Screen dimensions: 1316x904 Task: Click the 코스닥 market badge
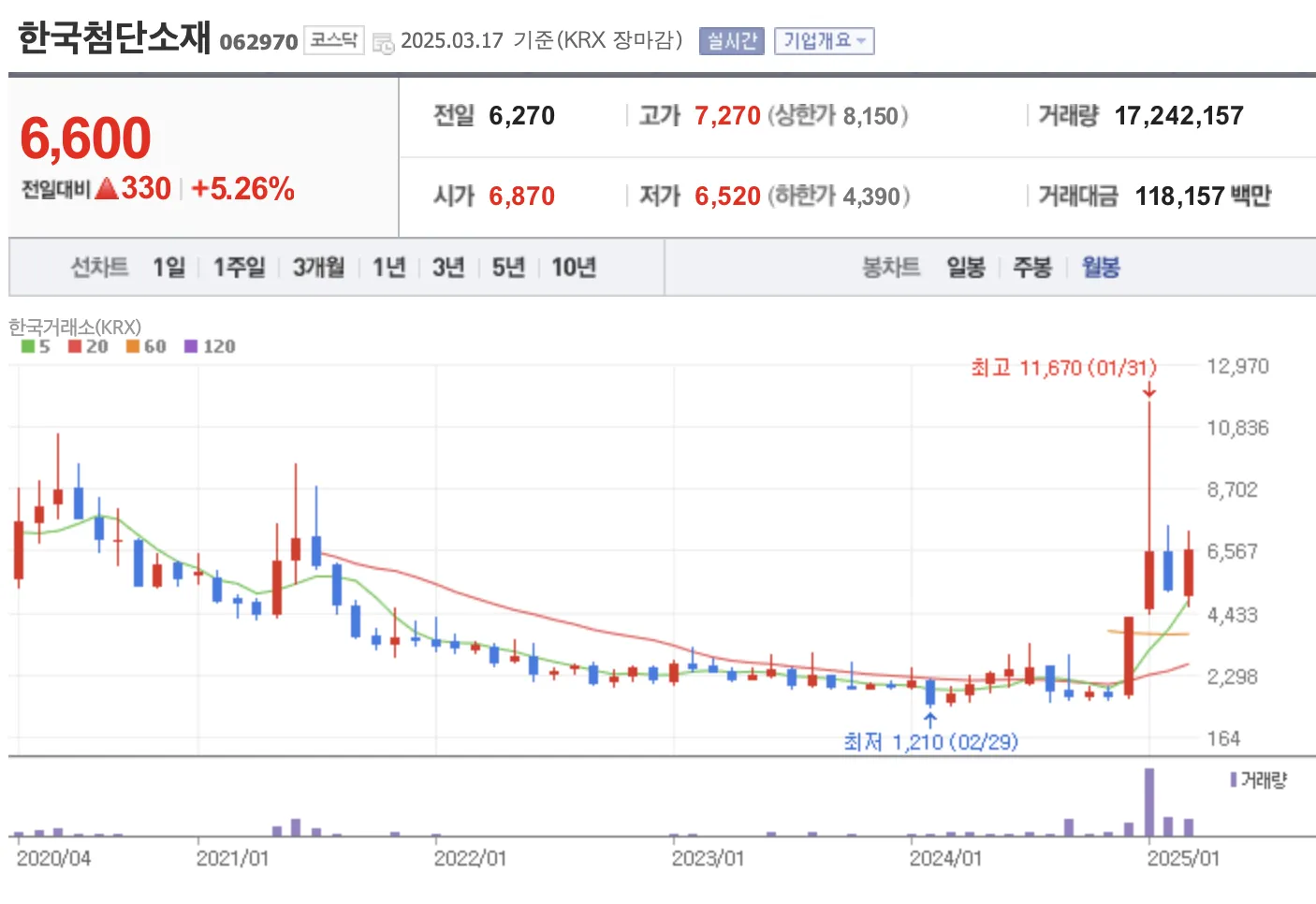pyautogui.click(x=334, y=40)
